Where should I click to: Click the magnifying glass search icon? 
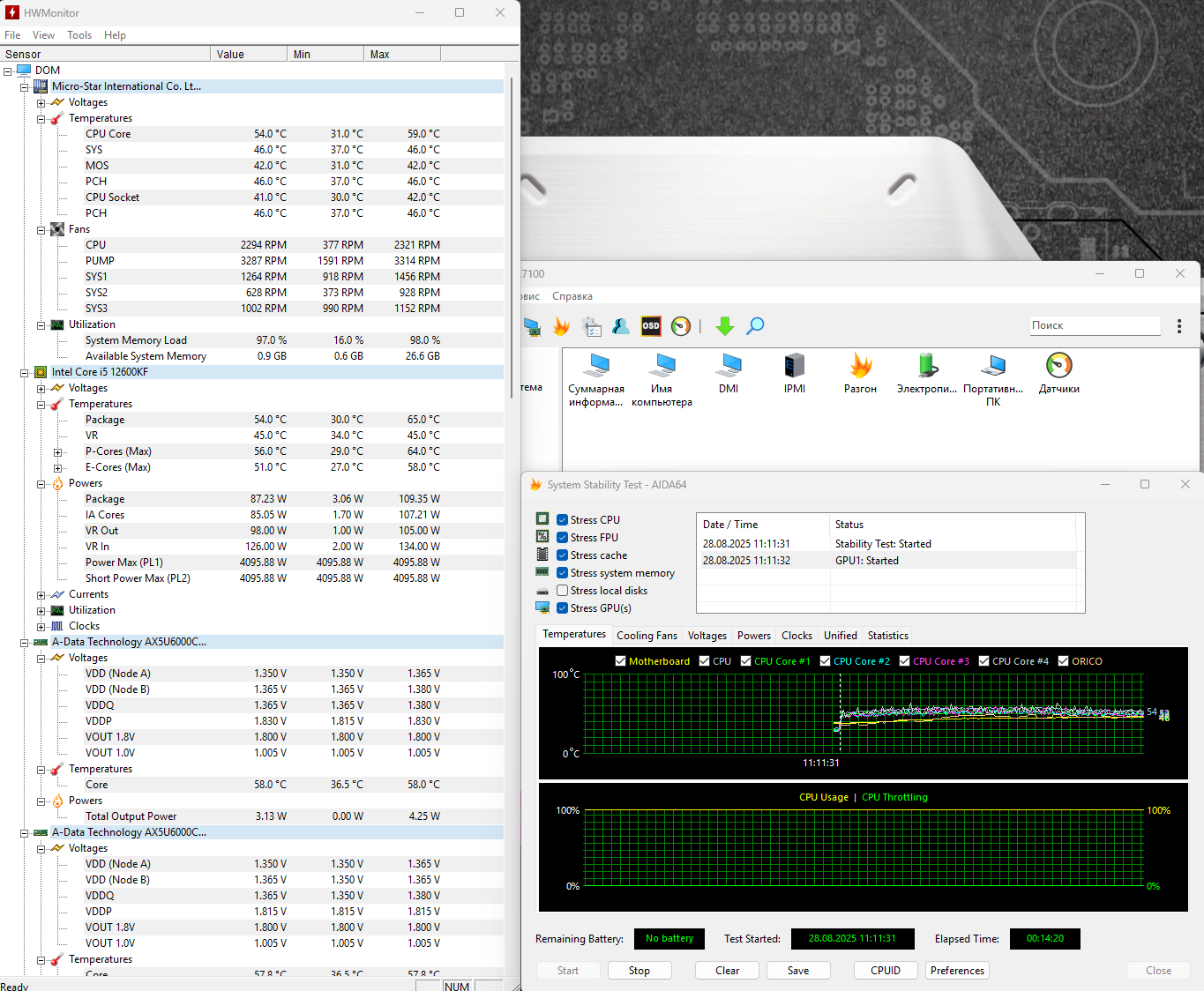point(755,326)
